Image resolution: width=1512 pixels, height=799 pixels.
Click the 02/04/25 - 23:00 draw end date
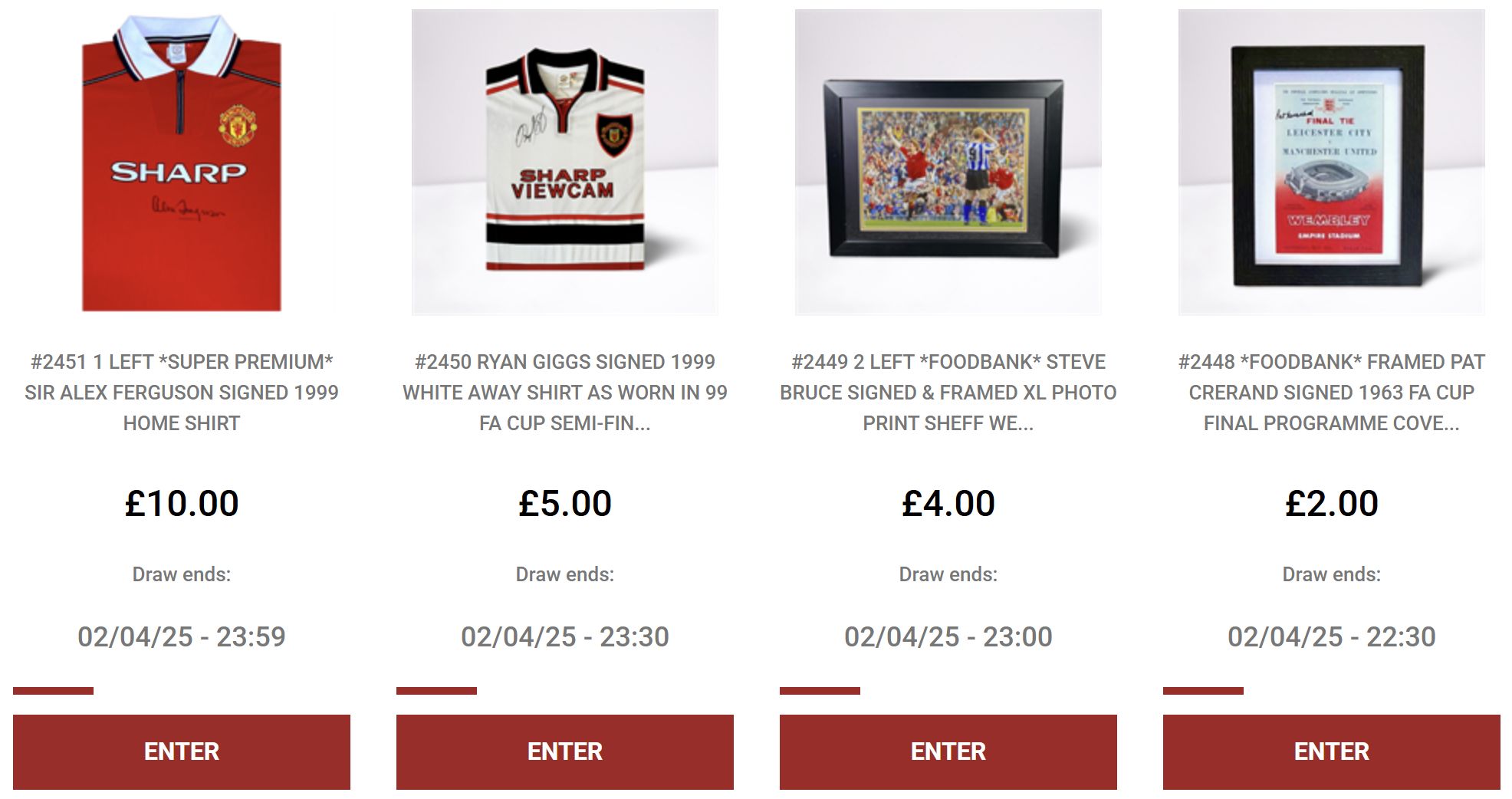[948, 636]
